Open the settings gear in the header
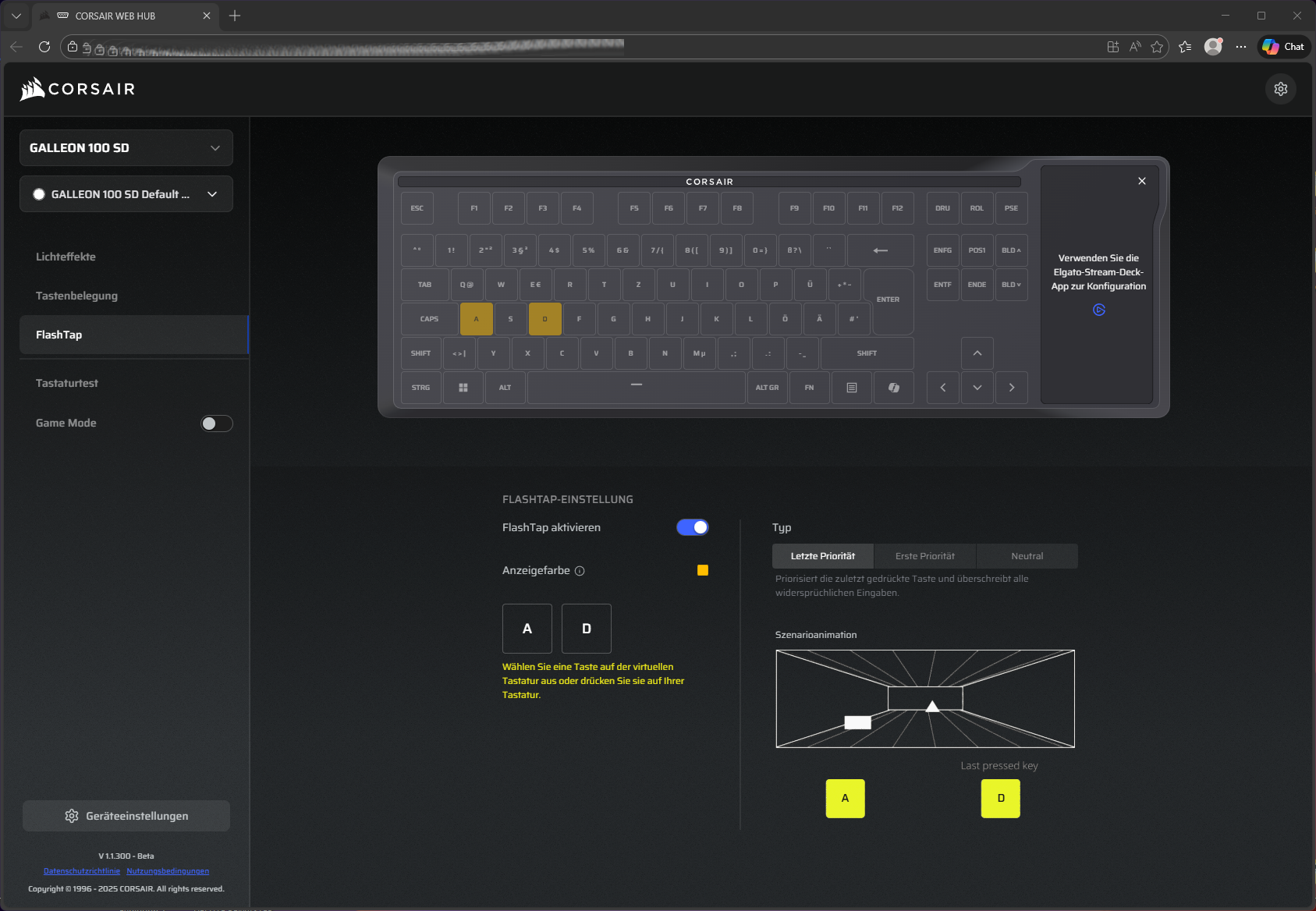The width and height of the screenshot is (1316, 911). tap(1280, 89)
